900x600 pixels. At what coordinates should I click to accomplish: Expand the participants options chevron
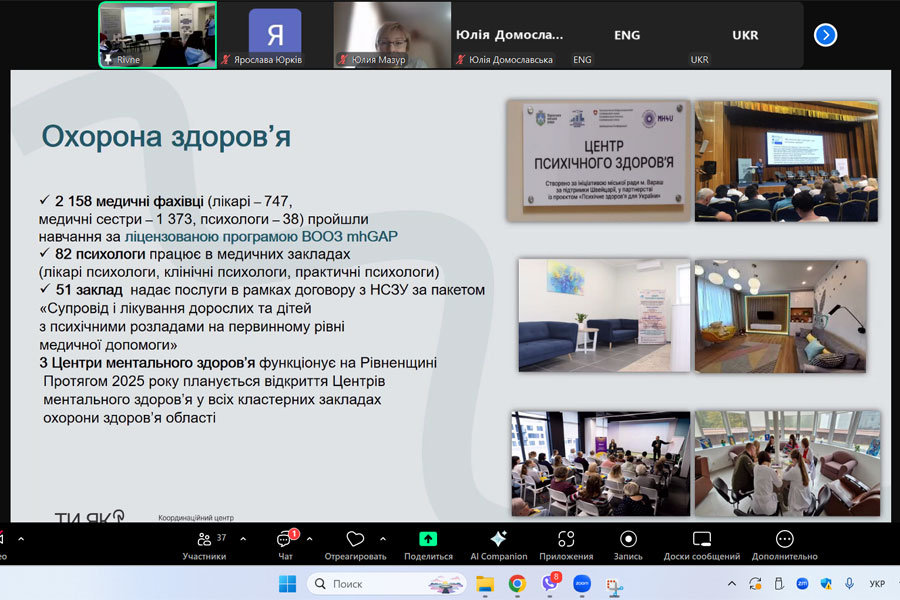point(243,539)
